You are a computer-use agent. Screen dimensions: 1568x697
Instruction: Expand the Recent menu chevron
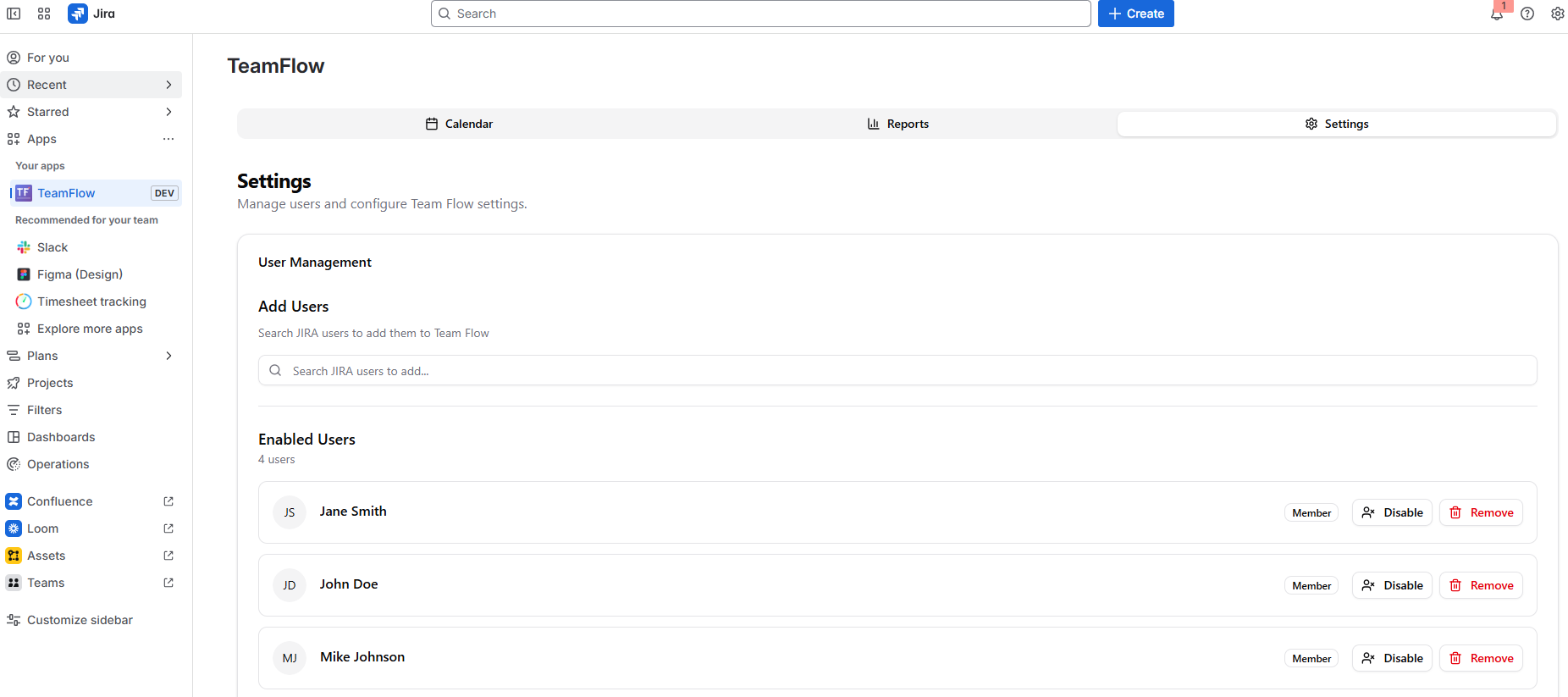click(x=168, y=85)
